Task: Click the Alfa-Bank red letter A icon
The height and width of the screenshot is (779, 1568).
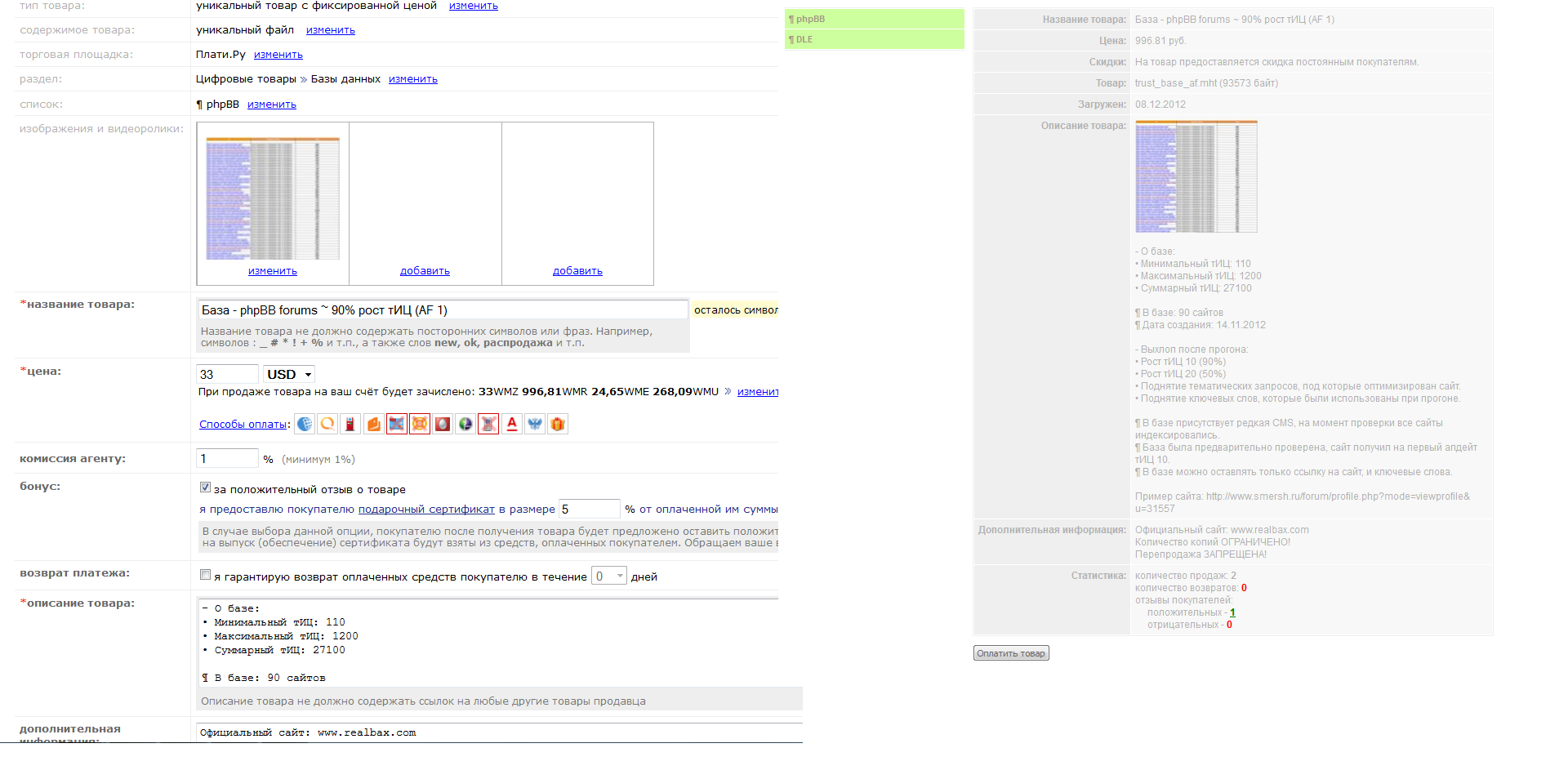Action: point(512,424)
